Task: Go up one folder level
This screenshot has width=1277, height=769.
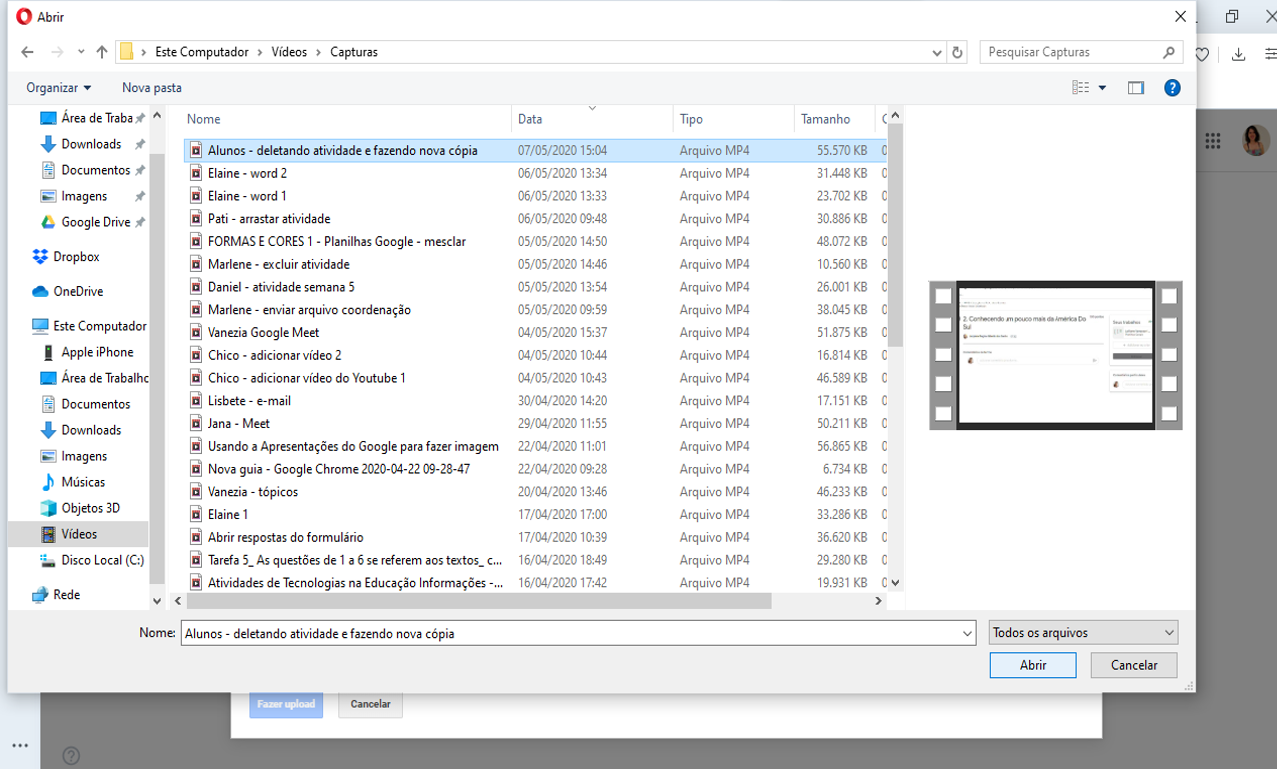Action: (x=102, y=52)
